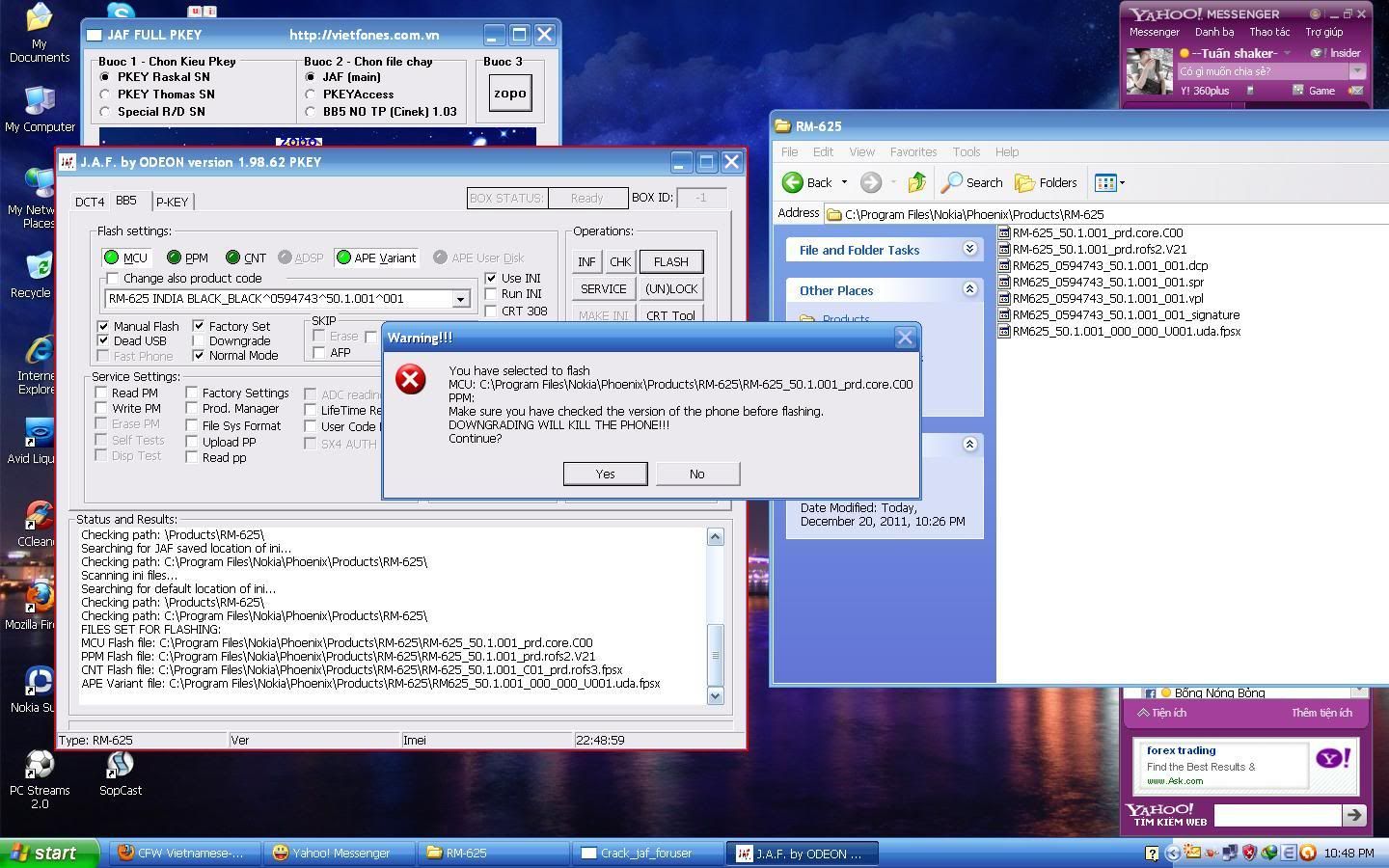Open Favorites menu in Explorer
This screenshot has height=868, width=1389.
click(x=913, y=151)
